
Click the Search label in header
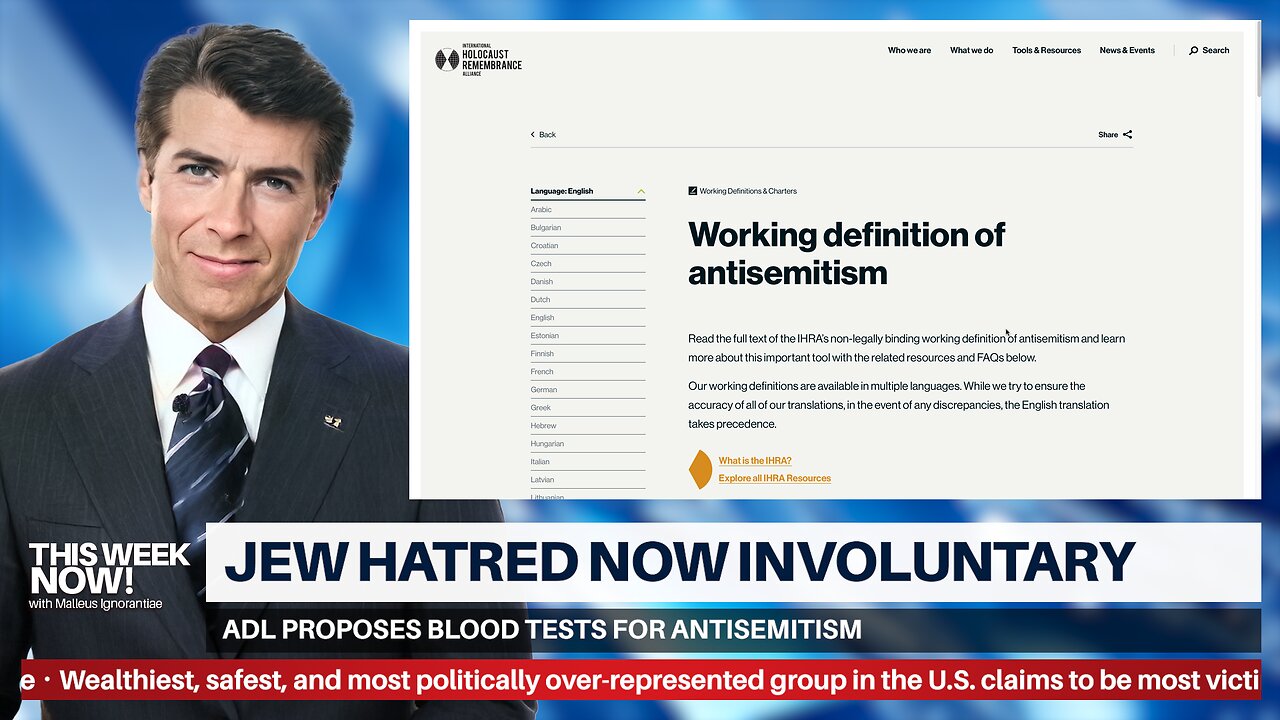click(x=1216, y=50)
